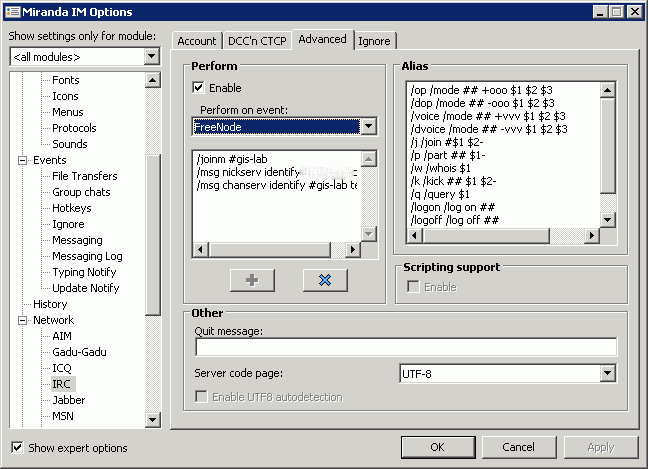Screen dimensions: 648x469
Task: Select Typing Notify in the tree
Action: click(84, 272)
